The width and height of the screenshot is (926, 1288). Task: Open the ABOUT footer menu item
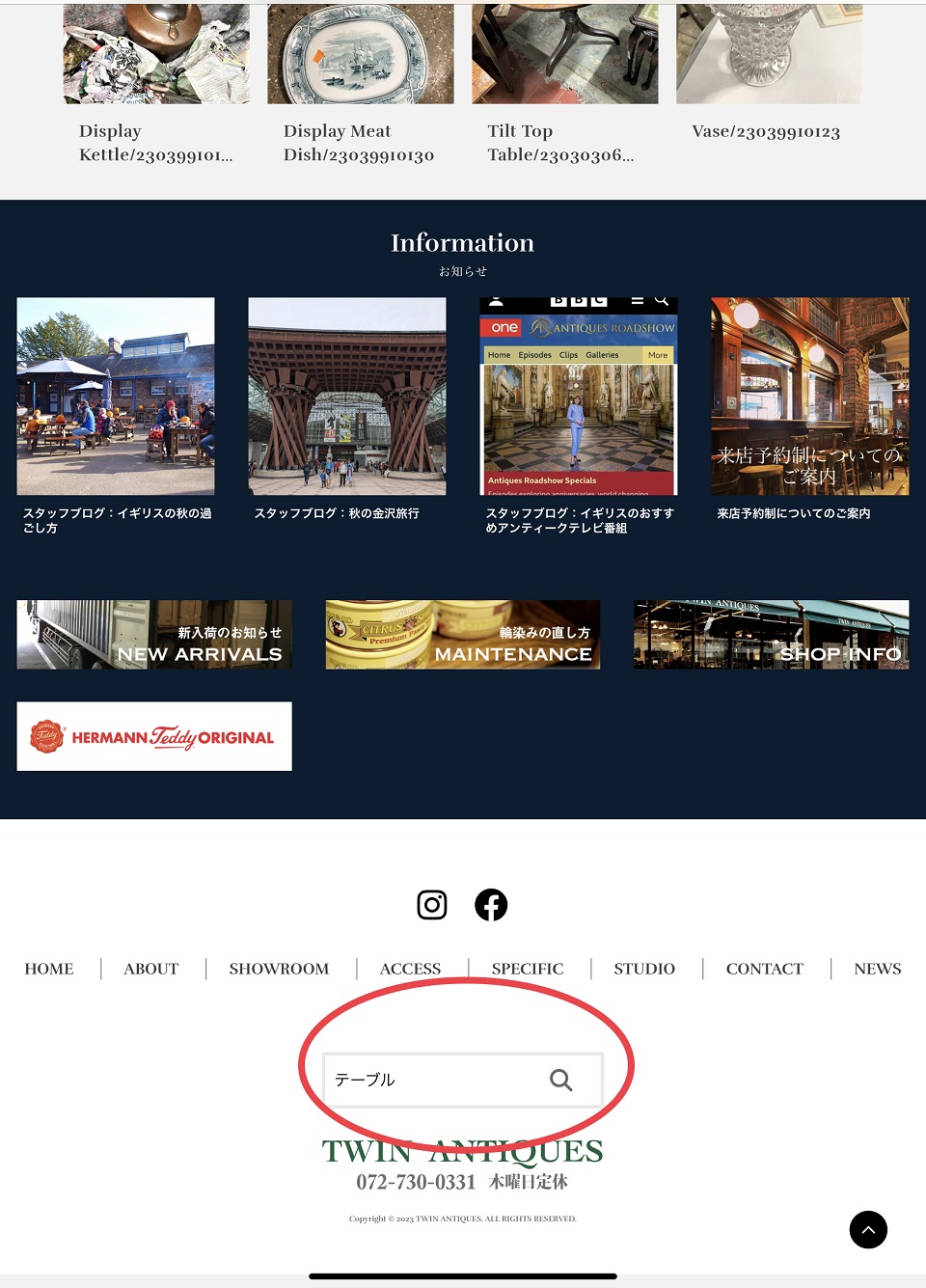[151, 969]
